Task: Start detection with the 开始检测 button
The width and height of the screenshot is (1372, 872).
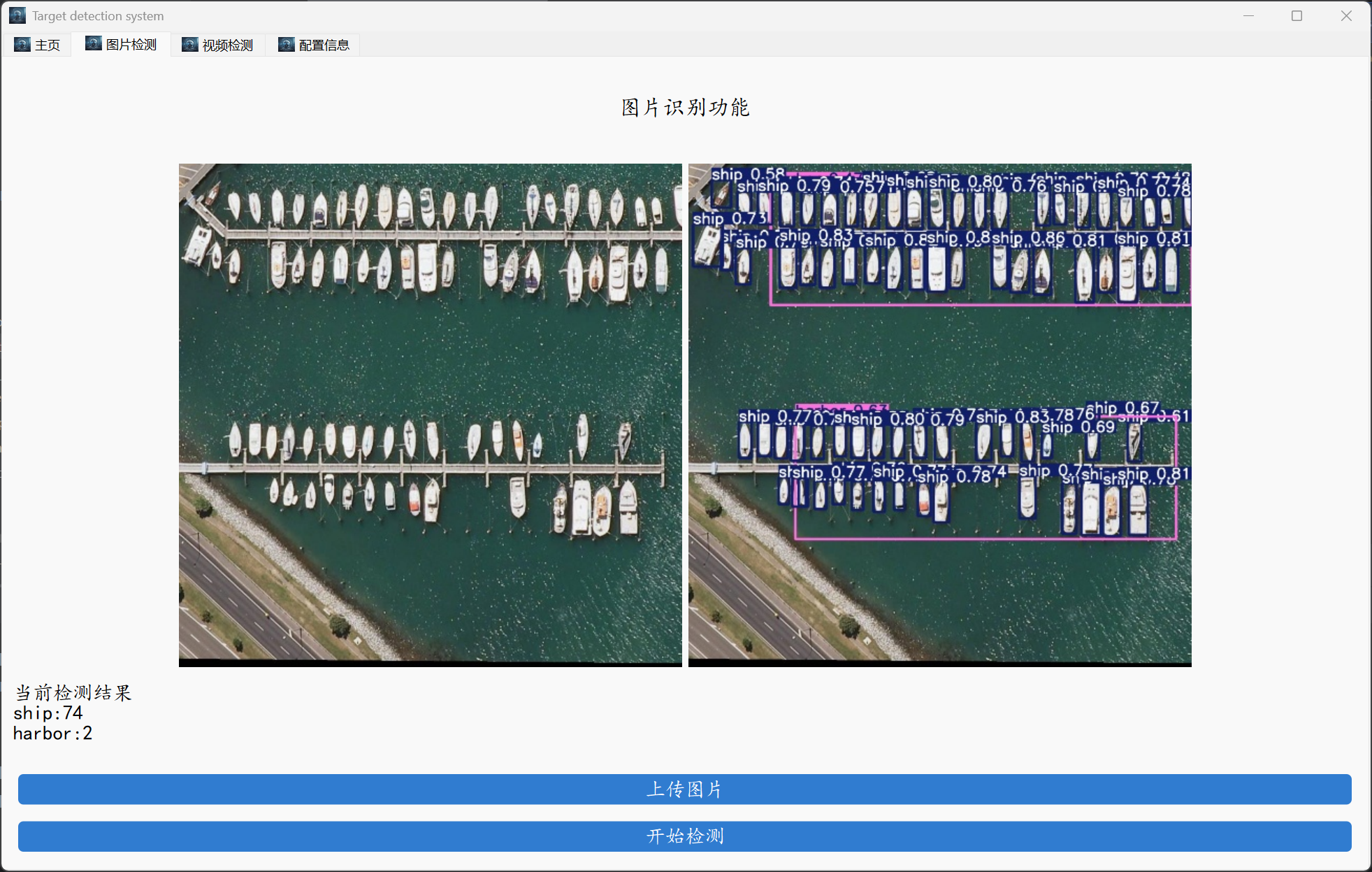Action: click(684, 836)
